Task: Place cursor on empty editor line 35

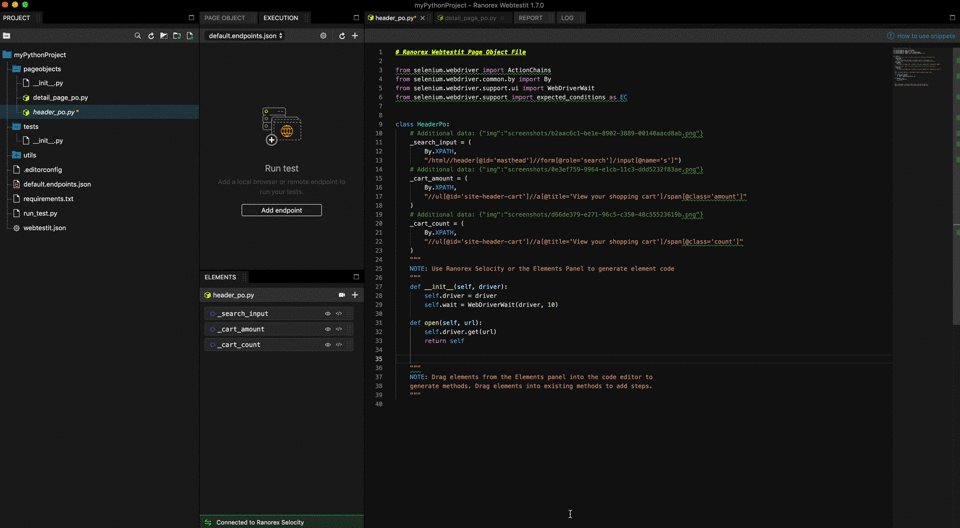Action: (x=643, y=359)
